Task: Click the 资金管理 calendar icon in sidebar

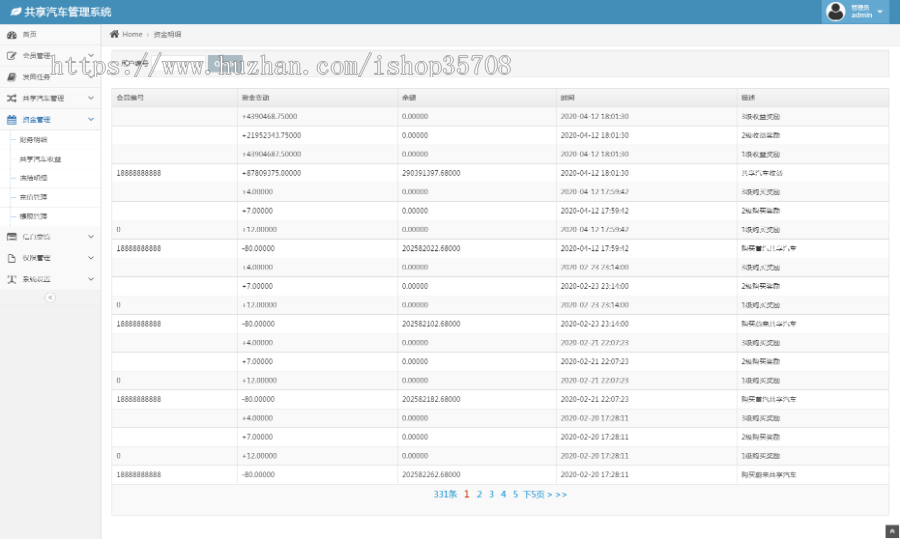Action: (x=12, y=119)
